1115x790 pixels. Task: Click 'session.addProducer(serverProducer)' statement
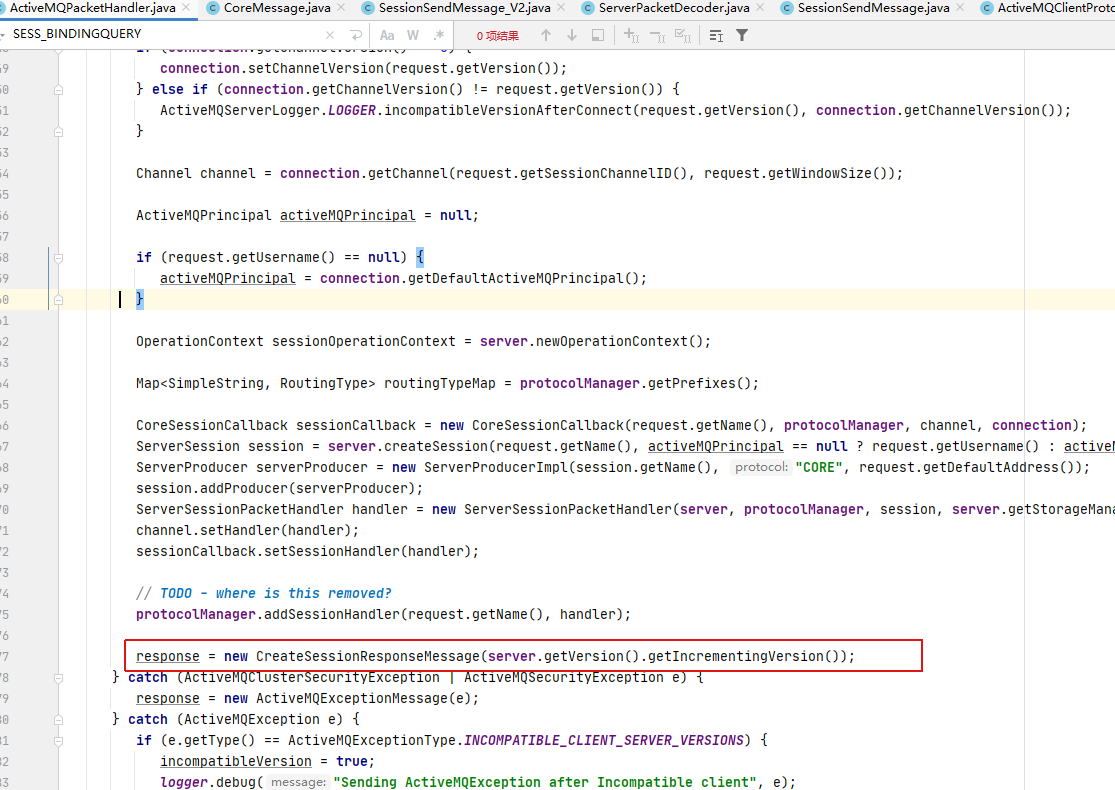click(279, 489)
